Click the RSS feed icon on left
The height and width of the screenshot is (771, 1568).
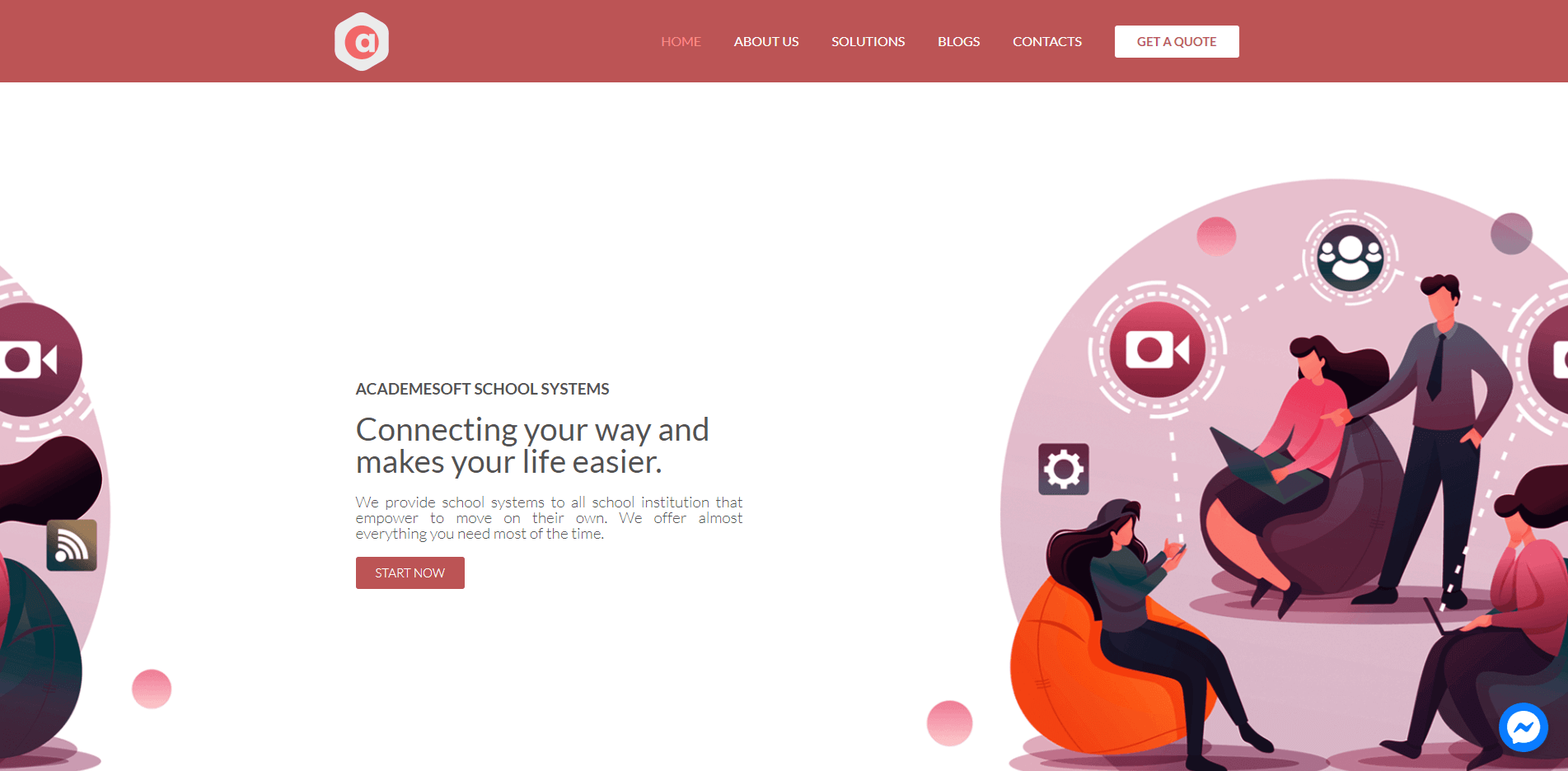coord(72,545)
